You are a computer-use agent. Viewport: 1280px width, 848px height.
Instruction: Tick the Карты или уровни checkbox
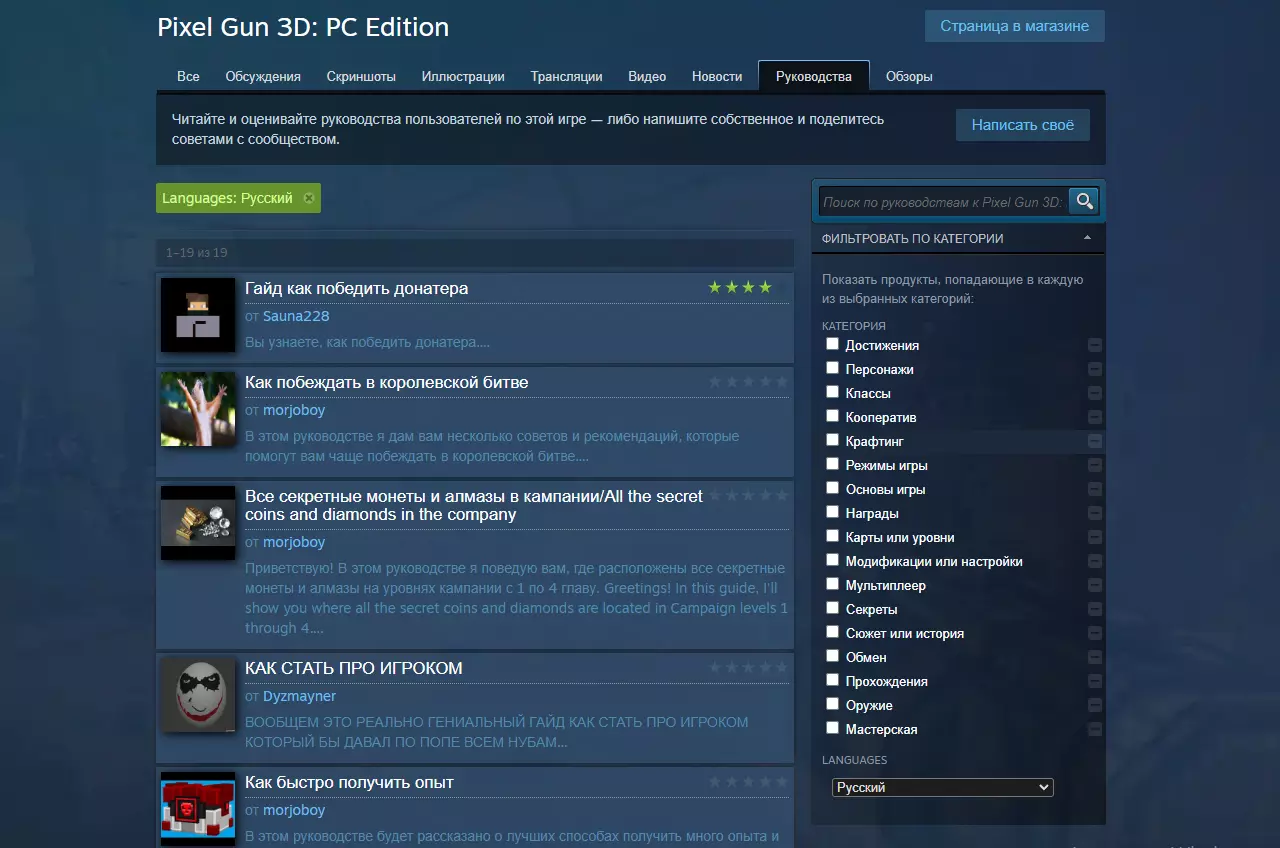pyautogui.click(x=832, y=536)
